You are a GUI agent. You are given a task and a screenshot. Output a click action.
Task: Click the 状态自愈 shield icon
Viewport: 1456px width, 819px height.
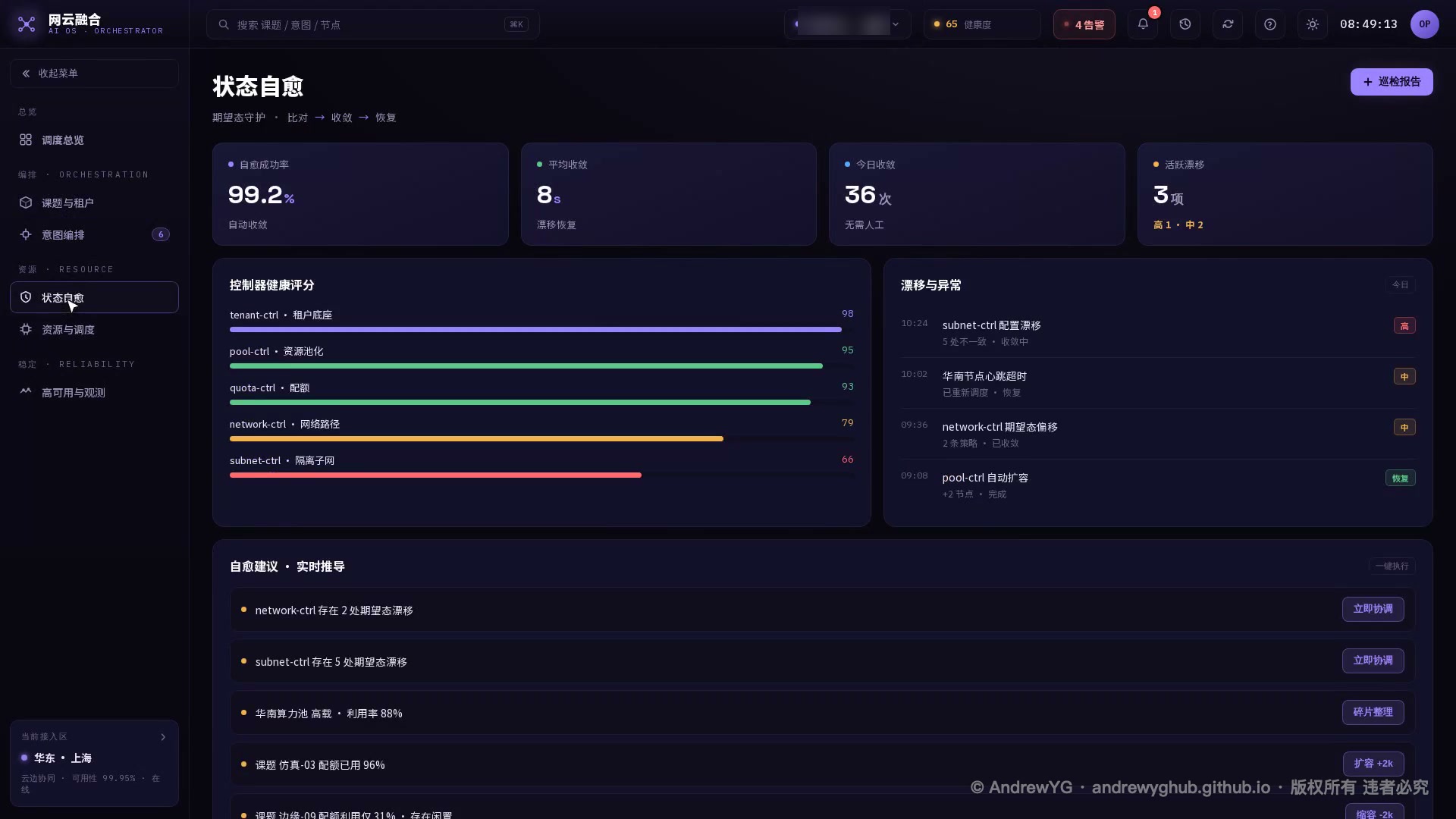click(x=26, y=297)
